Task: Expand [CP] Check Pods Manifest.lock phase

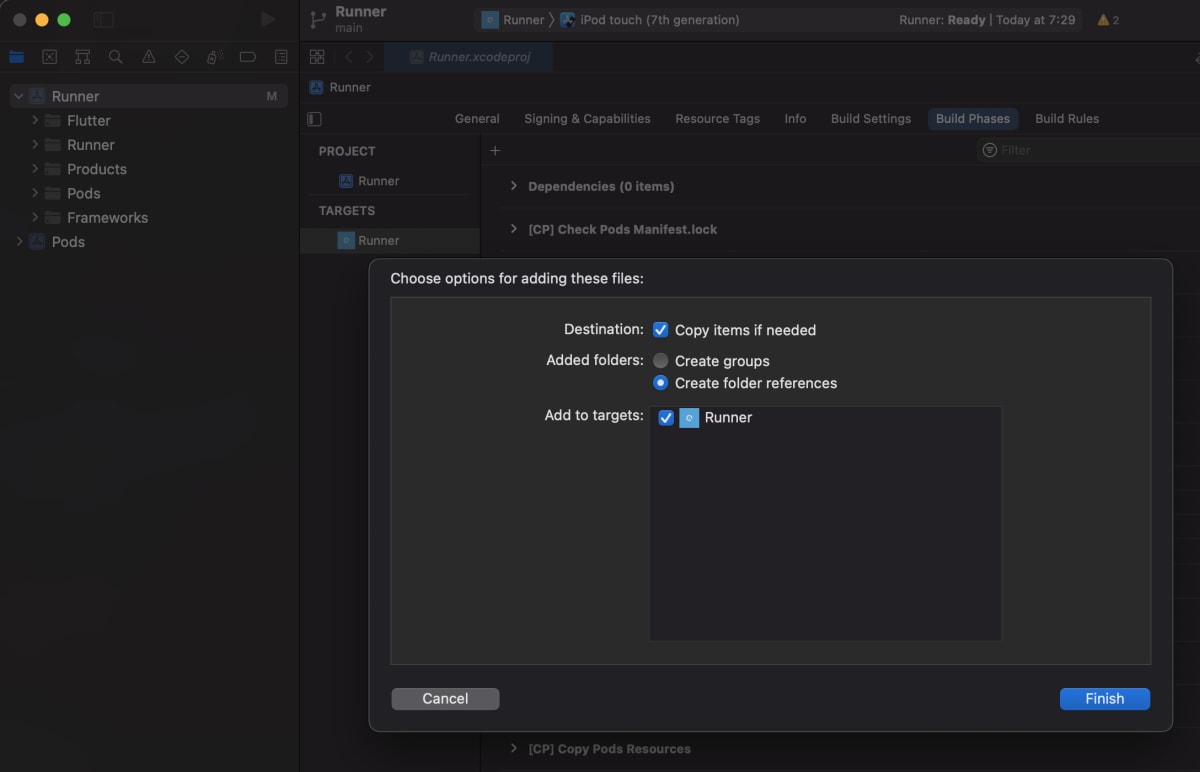Action: (x=514, y=229)
